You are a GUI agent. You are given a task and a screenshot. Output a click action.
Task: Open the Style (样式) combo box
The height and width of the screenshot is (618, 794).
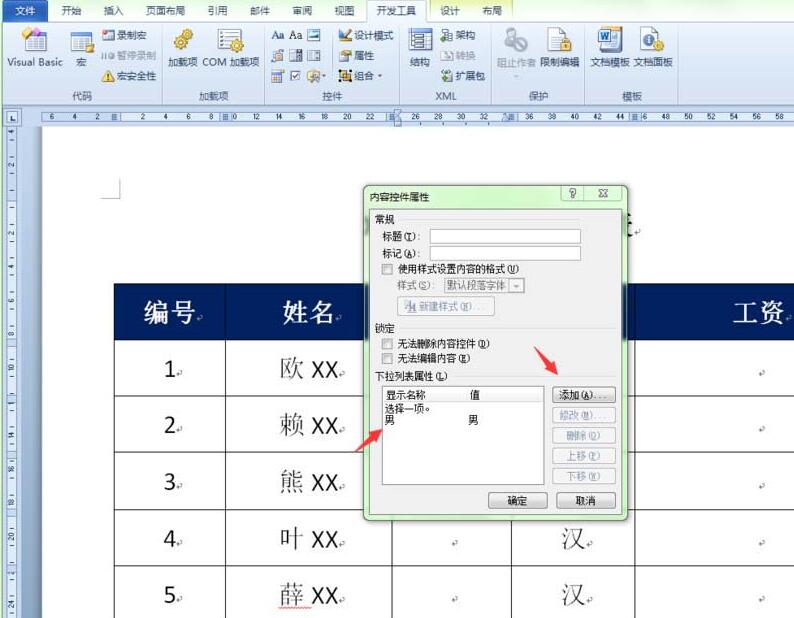[x=484, y=286]
